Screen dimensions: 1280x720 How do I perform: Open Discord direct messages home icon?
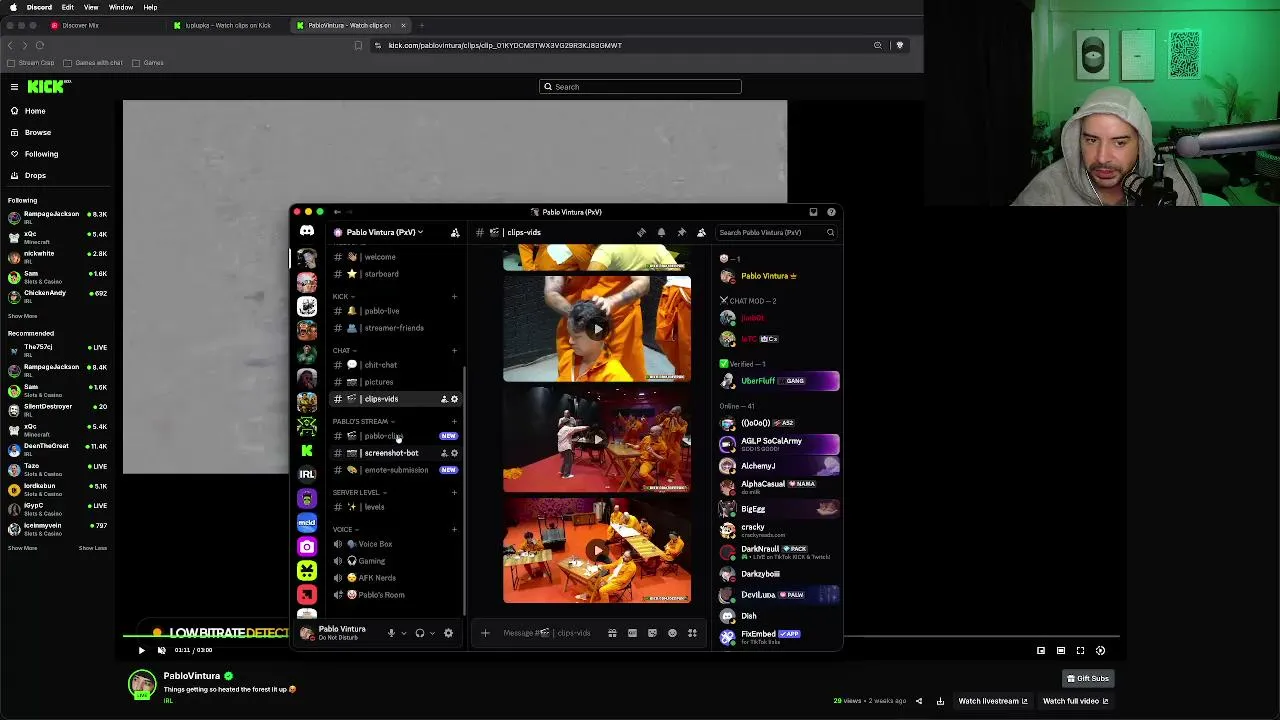pyautogui.click(x=307, y=232)
